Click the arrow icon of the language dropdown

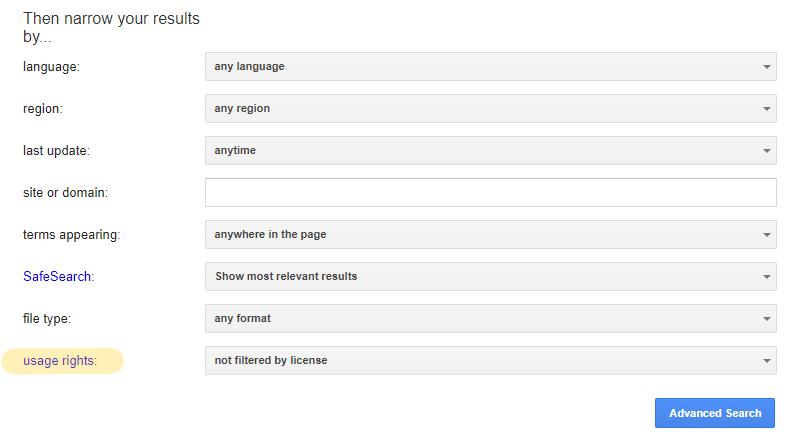766,67
